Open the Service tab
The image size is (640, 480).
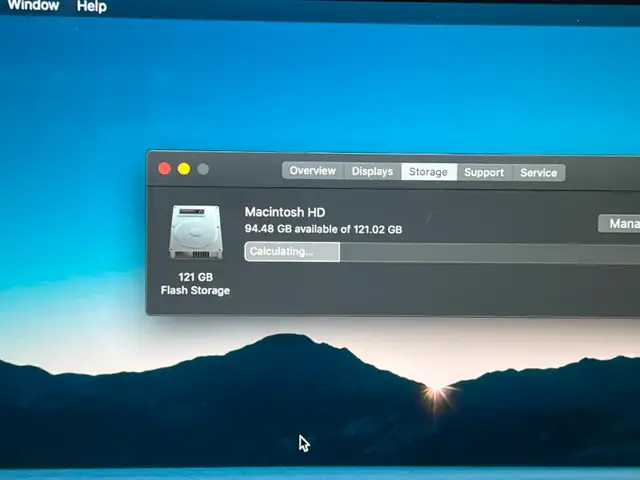tap(539, 173)
